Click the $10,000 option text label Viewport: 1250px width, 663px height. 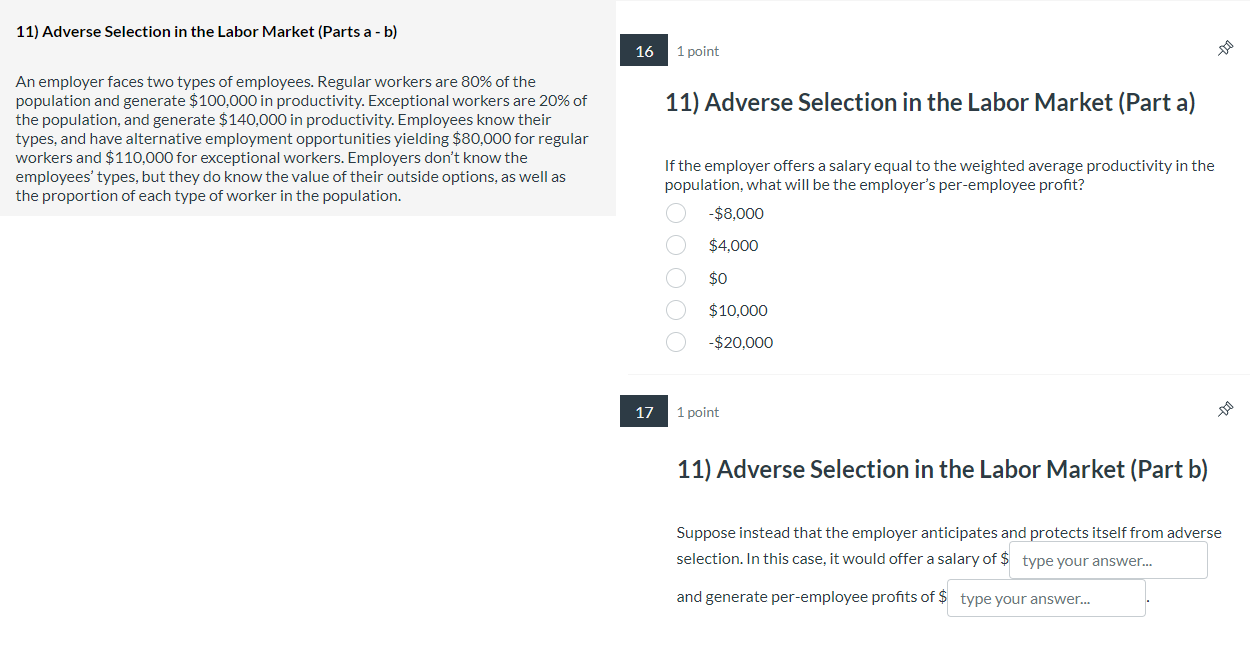(x=738, y=310)
